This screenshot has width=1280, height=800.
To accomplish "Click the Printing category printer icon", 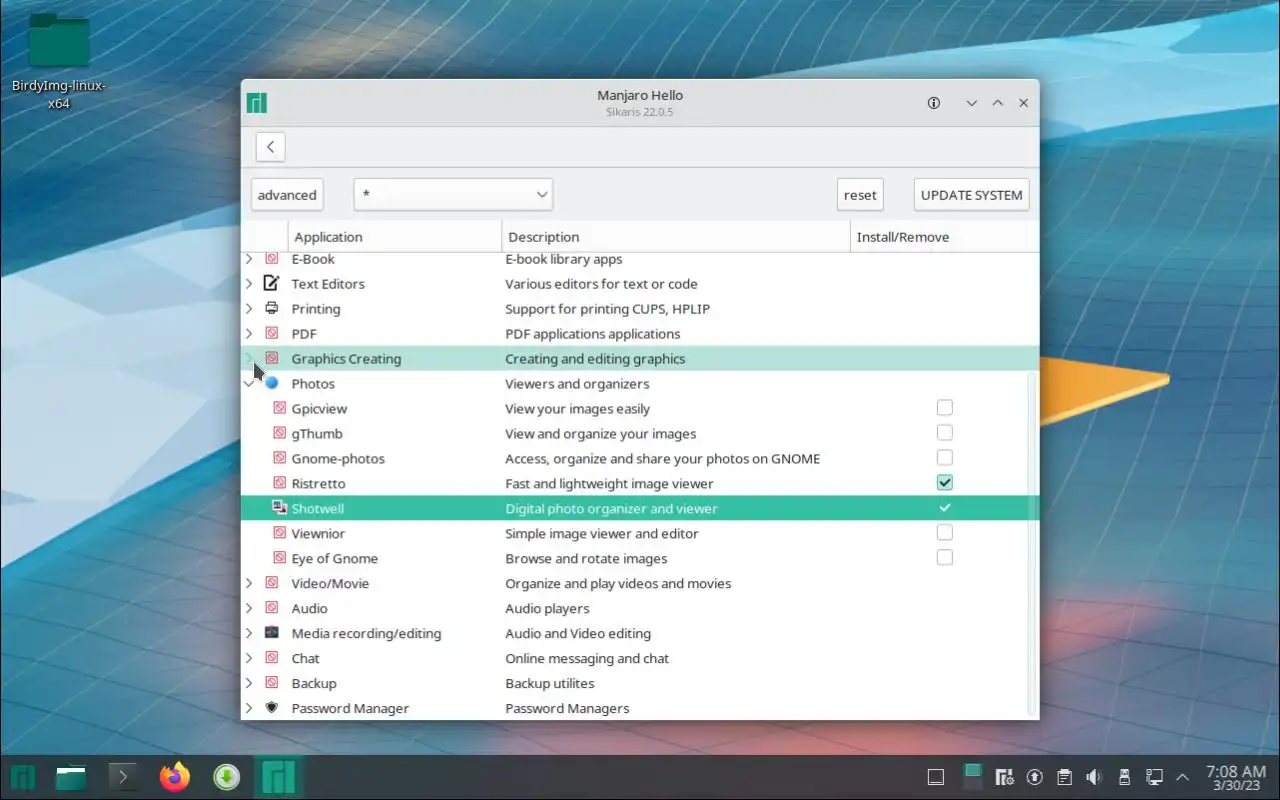I will coord(271,308).
